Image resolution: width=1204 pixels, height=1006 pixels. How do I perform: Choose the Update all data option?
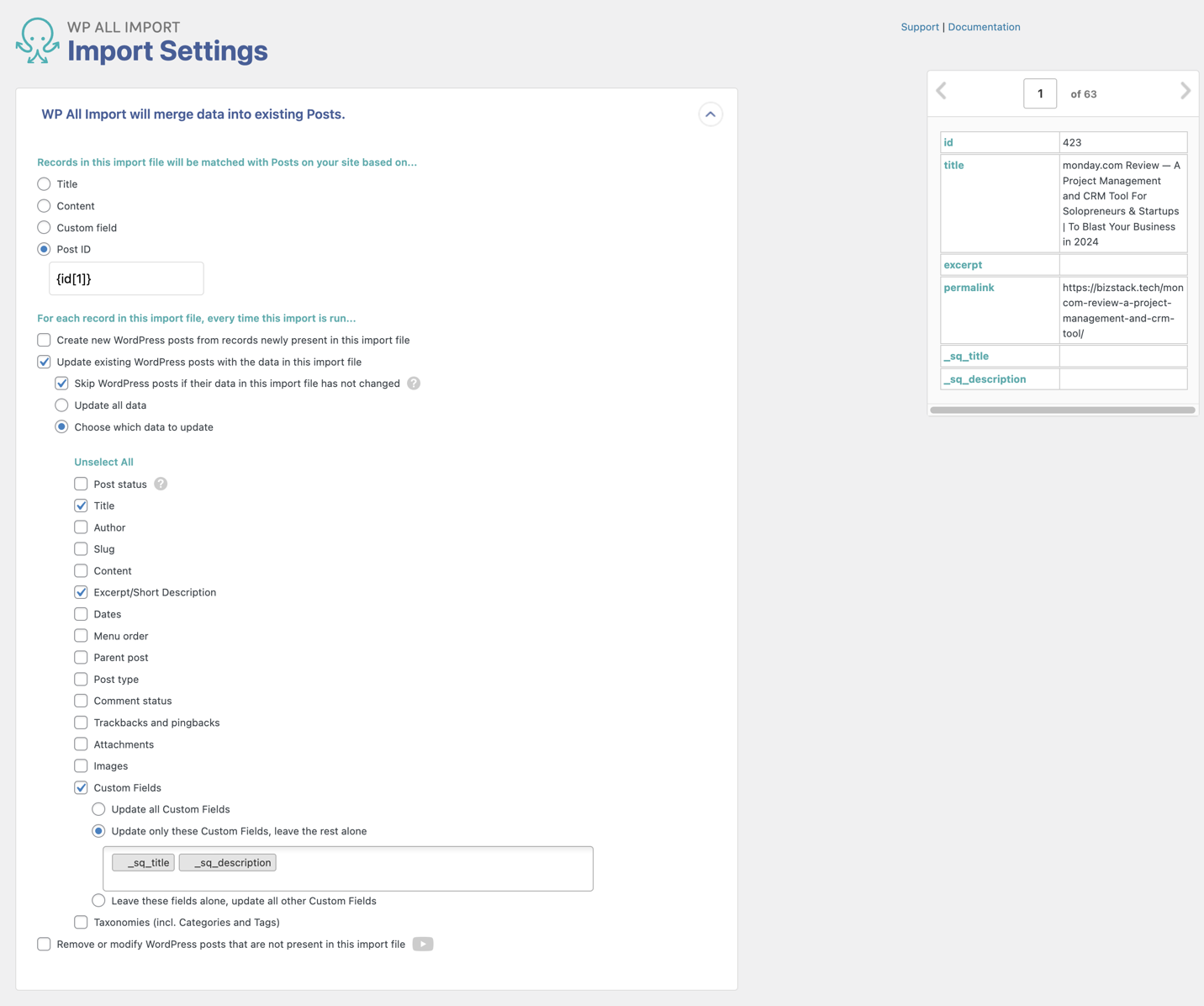pos(61,405)
